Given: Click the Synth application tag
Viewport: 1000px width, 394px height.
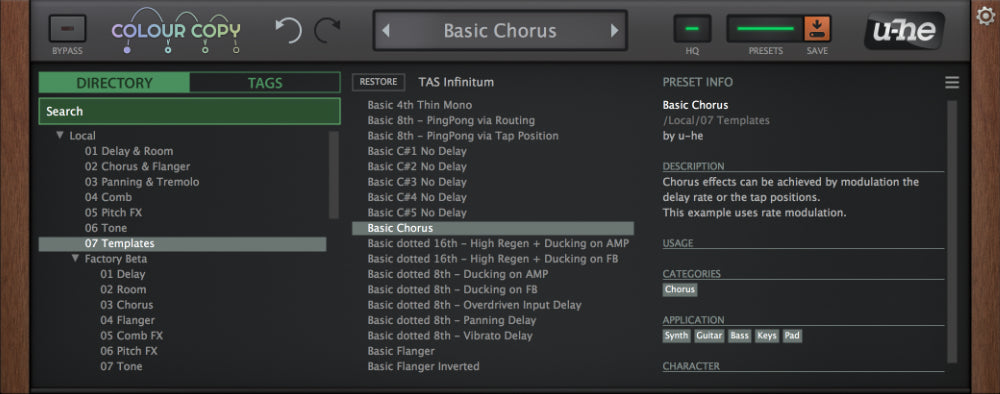Looking at the screenshot, I should [676, 335].
